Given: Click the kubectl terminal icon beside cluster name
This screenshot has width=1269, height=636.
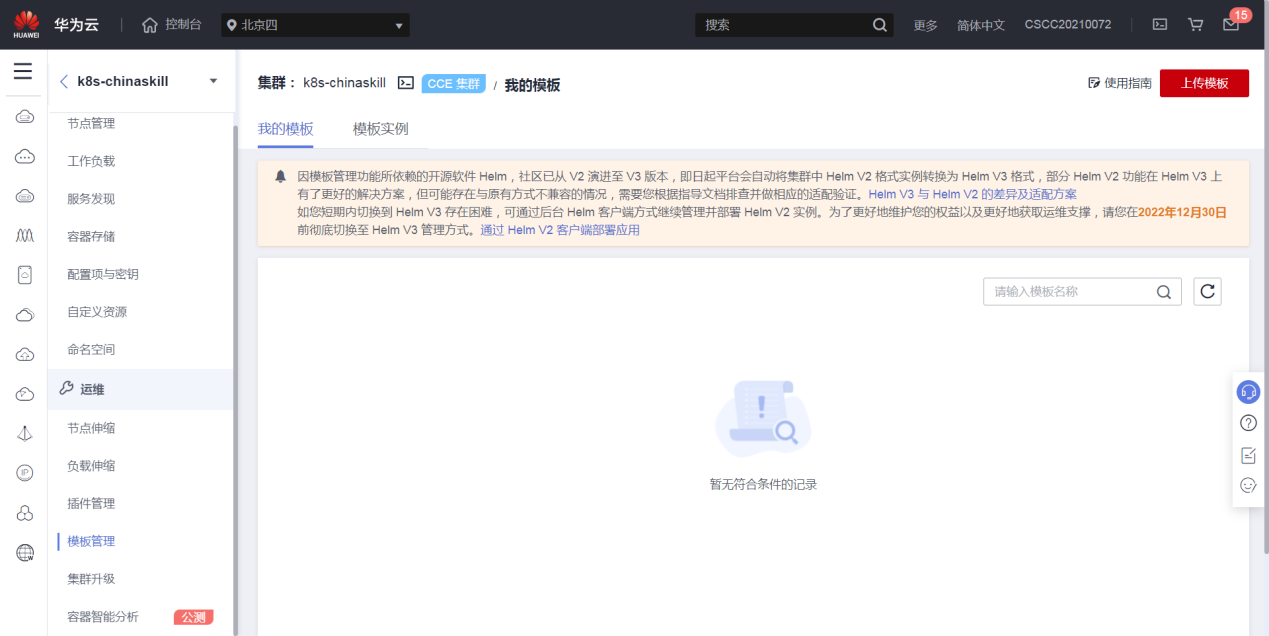Looking at the screenshot, I should [x=405, y=84].
